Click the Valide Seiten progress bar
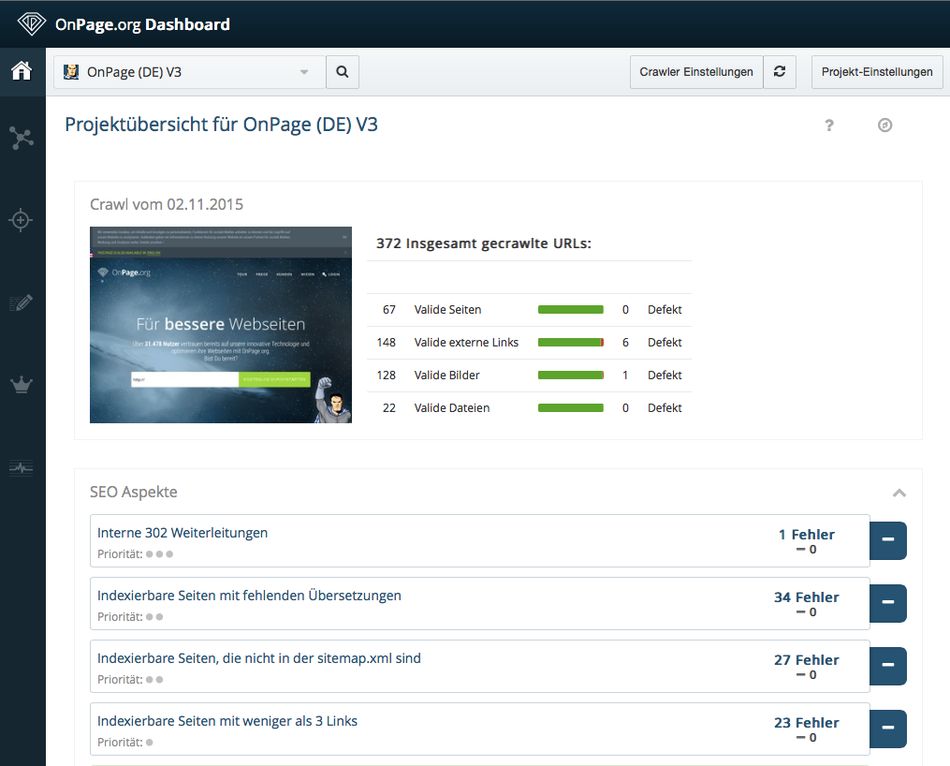This screenshot has height=766, width=950. 571,310
